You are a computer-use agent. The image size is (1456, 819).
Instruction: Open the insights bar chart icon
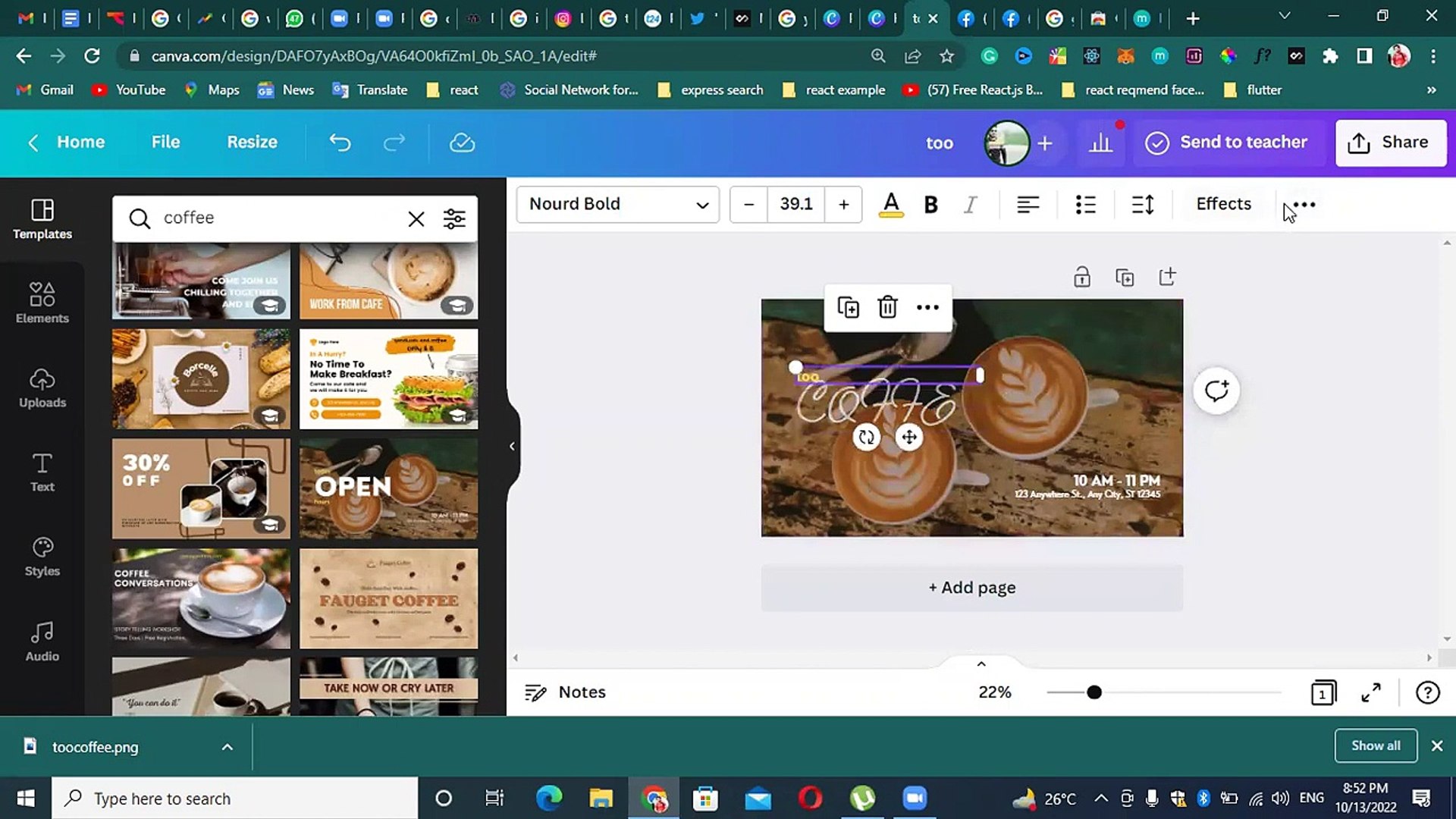(1100, 143)
